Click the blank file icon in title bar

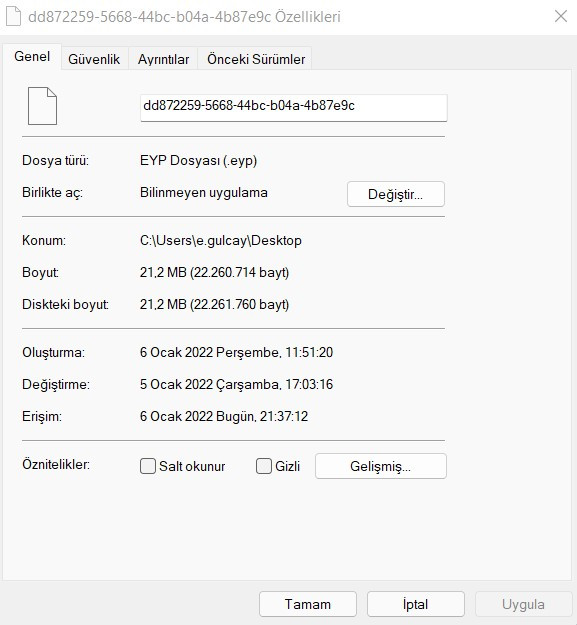pos(13,16)
